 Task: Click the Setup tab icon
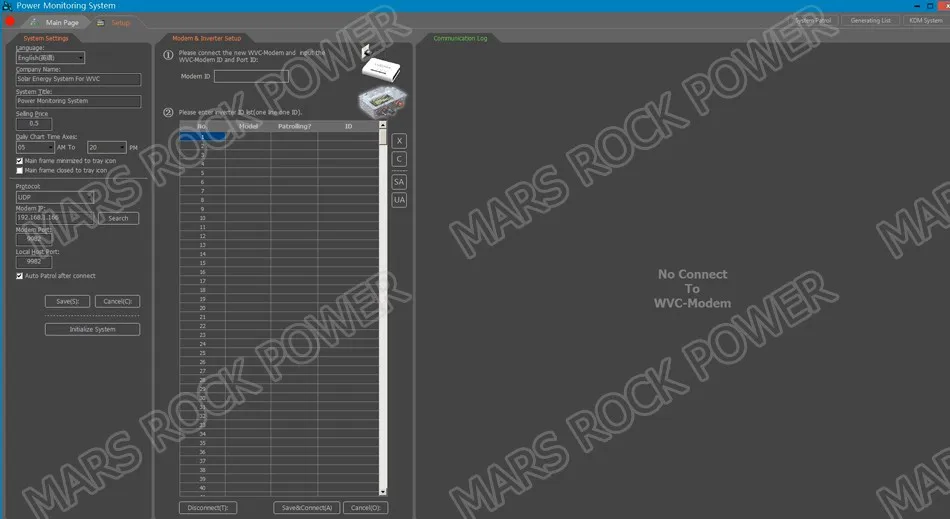(101, 22)
